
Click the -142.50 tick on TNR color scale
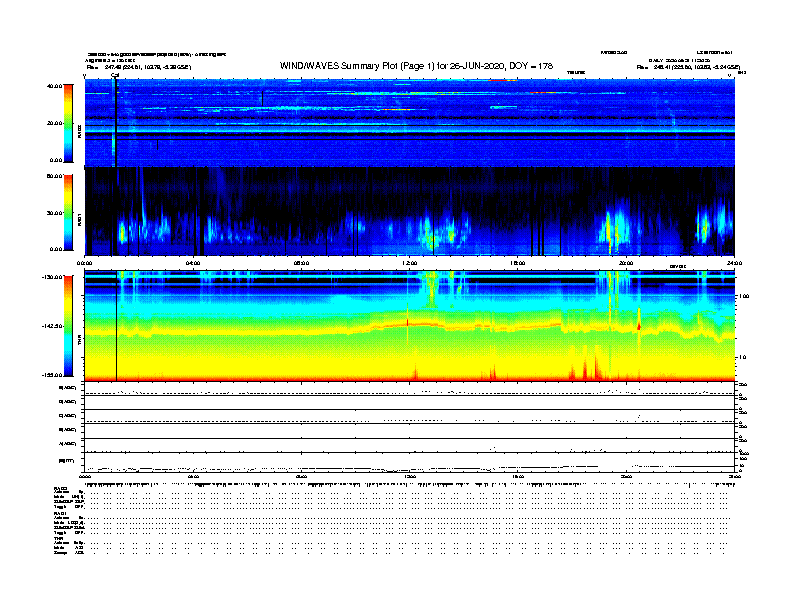click(x=53, y=326)
